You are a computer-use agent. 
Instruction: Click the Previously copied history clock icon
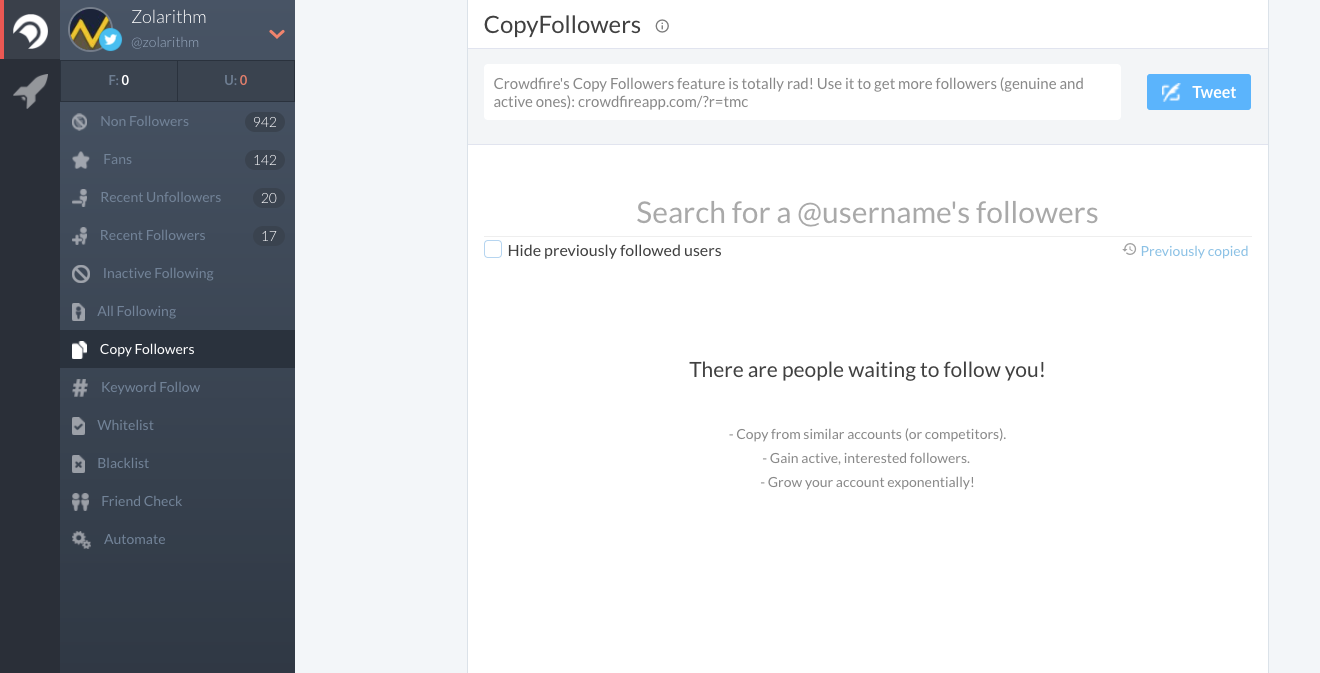point(1129,250)
